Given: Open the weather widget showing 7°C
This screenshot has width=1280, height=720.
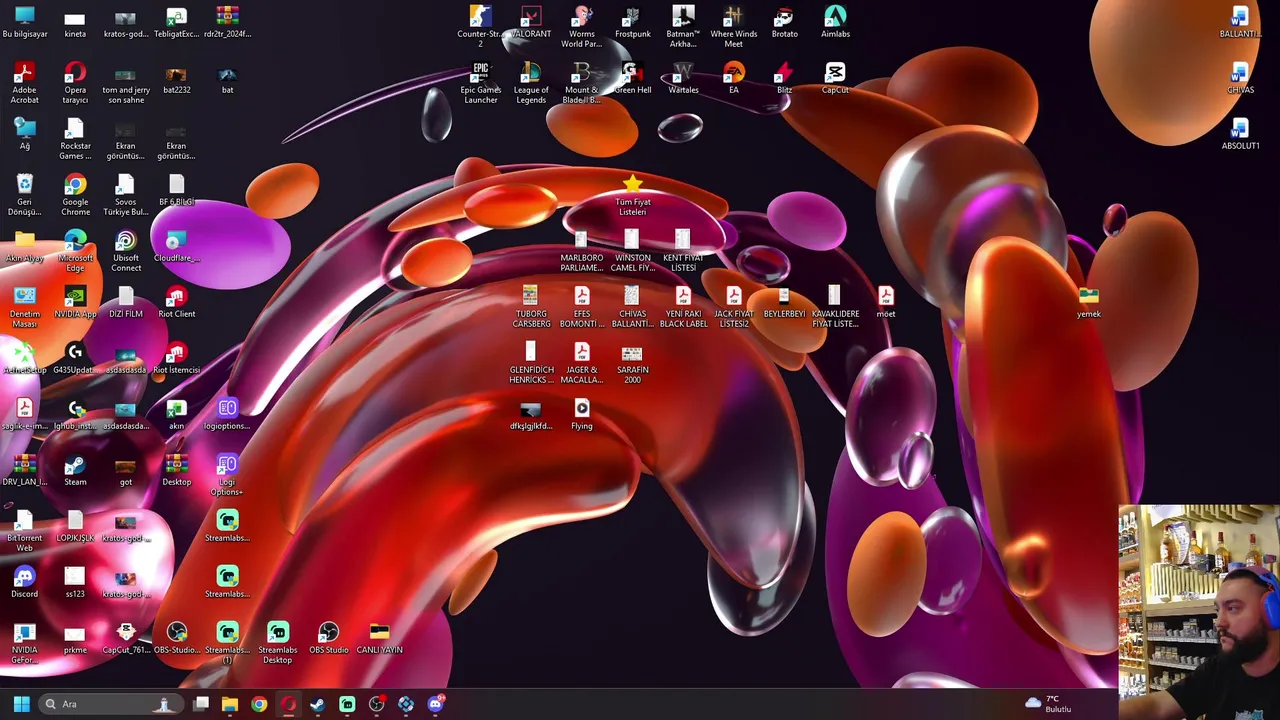Looking at the screenshot, I should (1048, 704).
